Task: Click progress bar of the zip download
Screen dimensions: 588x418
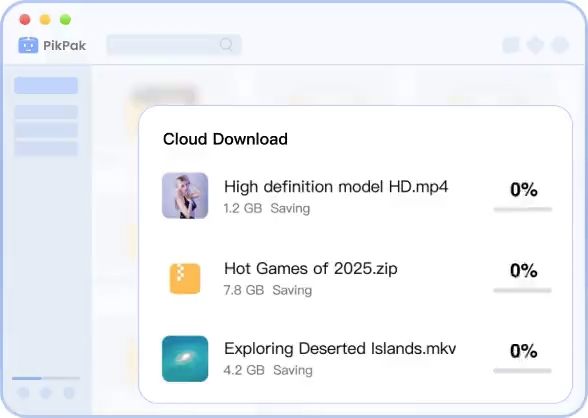Action: tap(523, 290)
